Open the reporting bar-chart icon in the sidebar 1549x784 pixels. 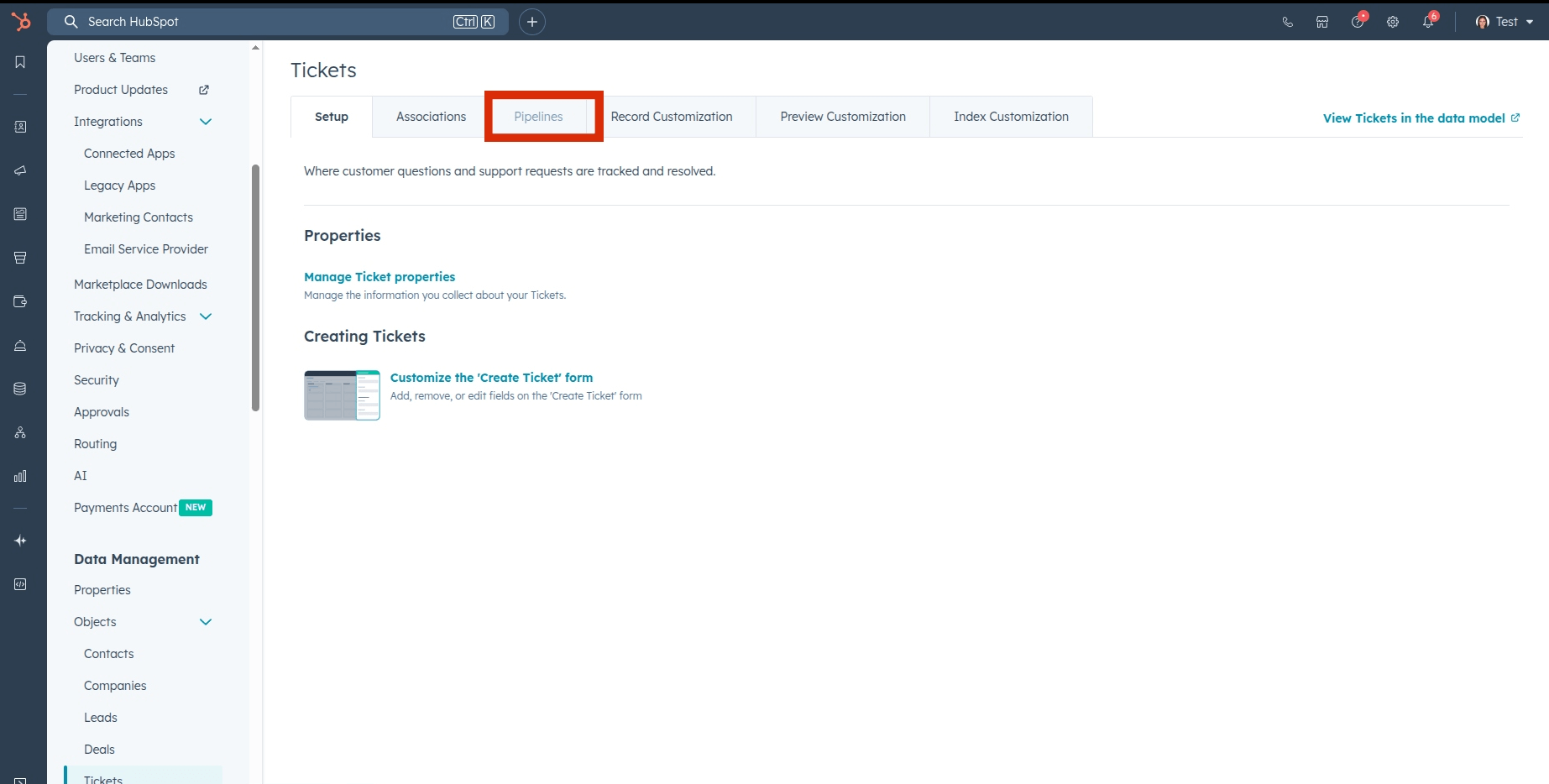19,476
